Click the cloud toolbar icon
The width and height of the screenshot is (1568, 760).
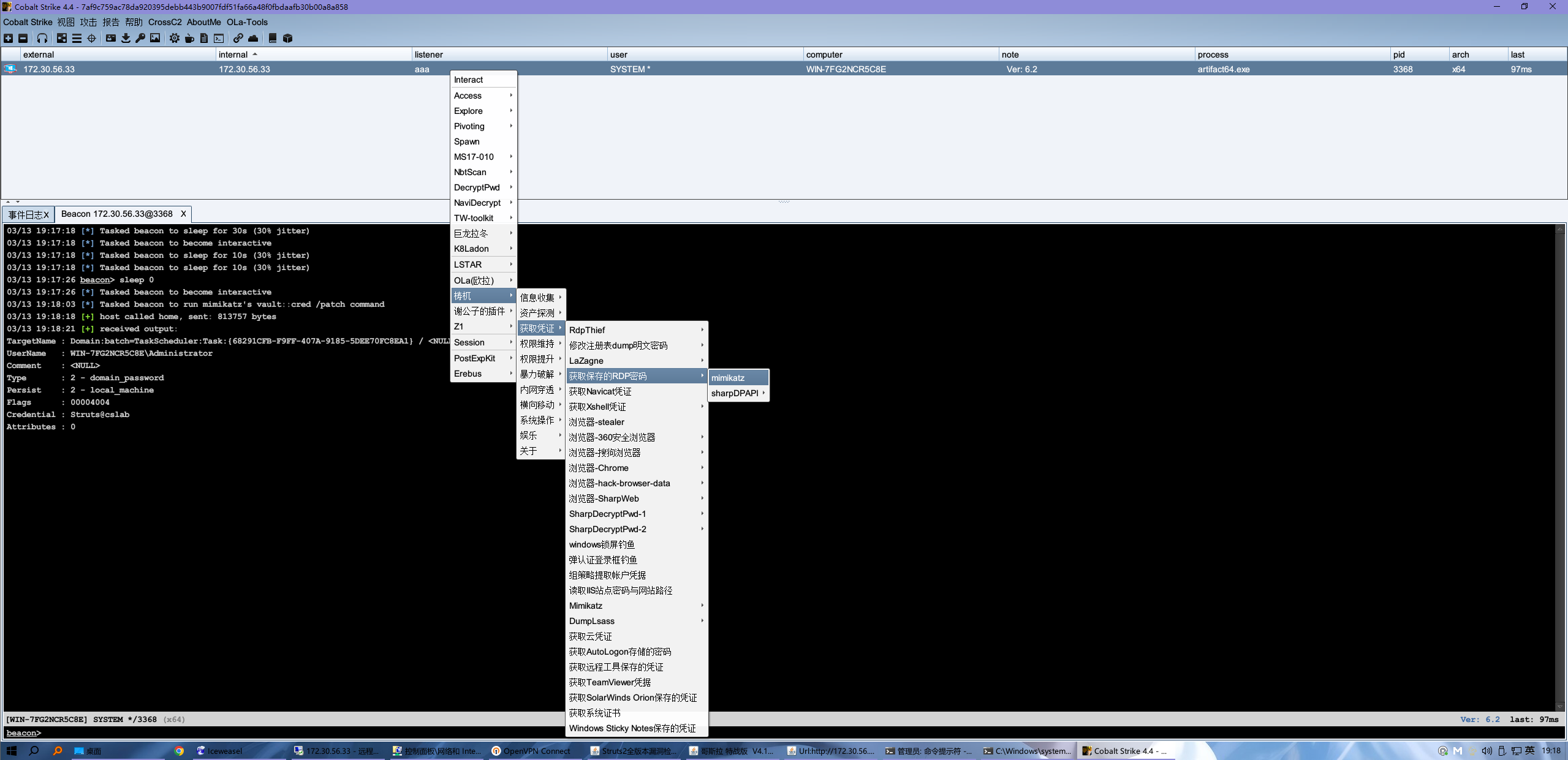pos(253,38)
